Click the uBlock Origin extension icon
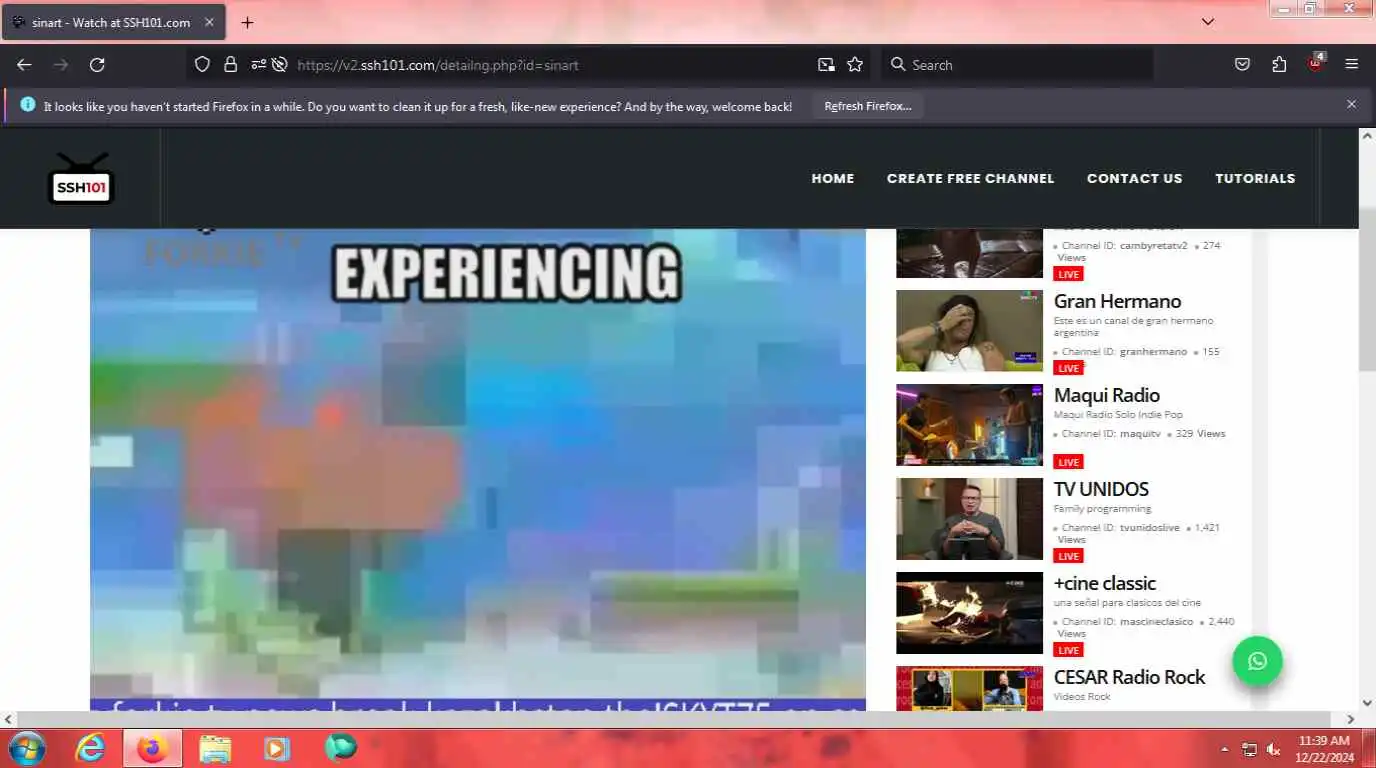This screenshot has width=1376, height=768. pos(1316,63)
